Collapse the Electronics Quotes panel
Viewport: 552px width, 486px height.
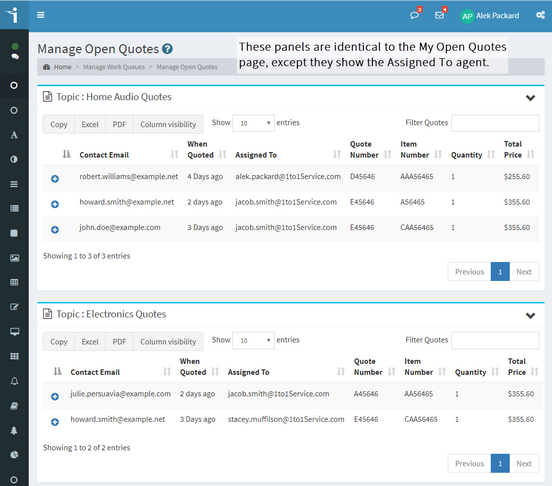point(531,315)
